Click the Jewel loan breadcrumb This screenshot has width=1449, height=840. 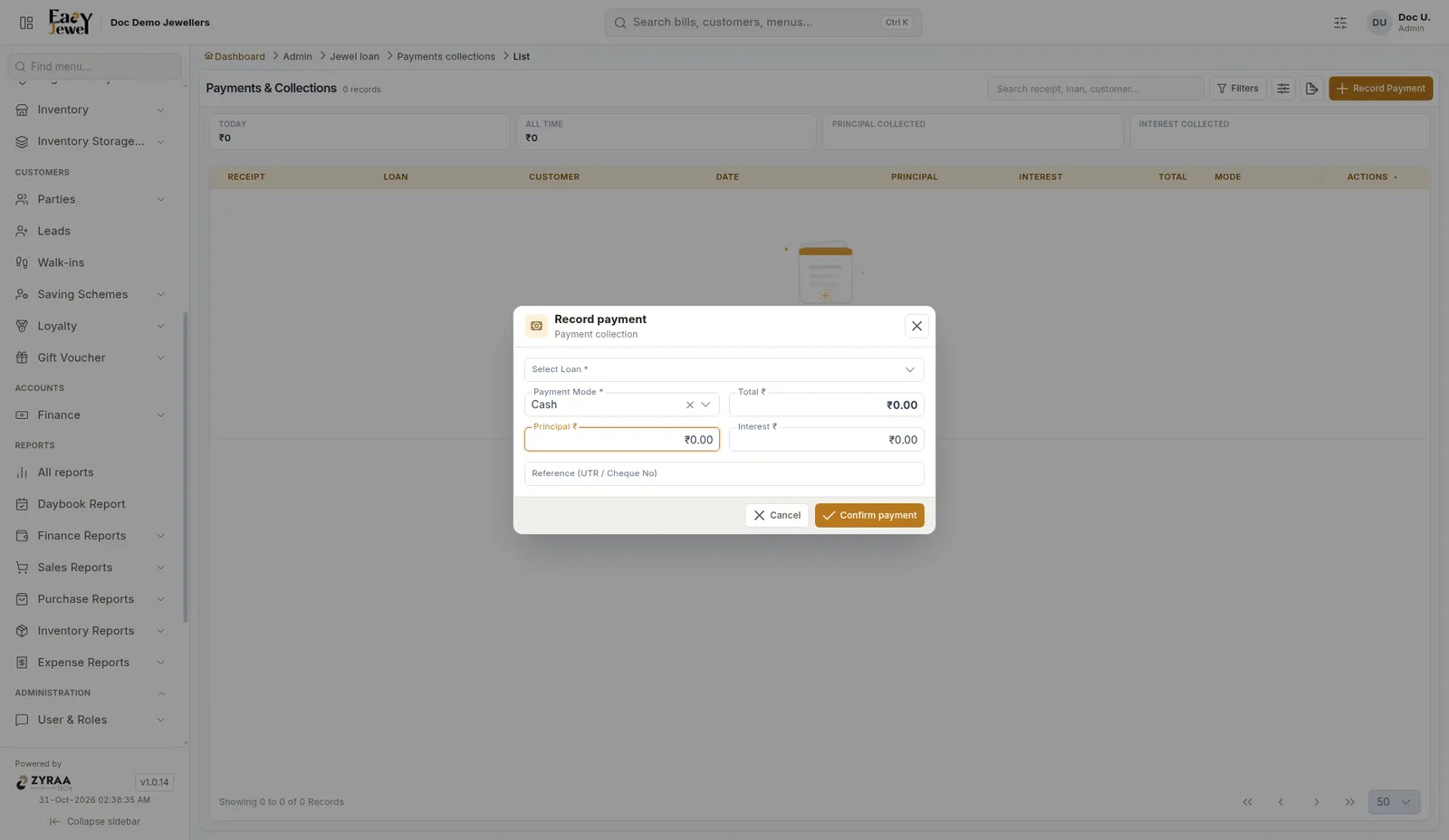(354, 56)
